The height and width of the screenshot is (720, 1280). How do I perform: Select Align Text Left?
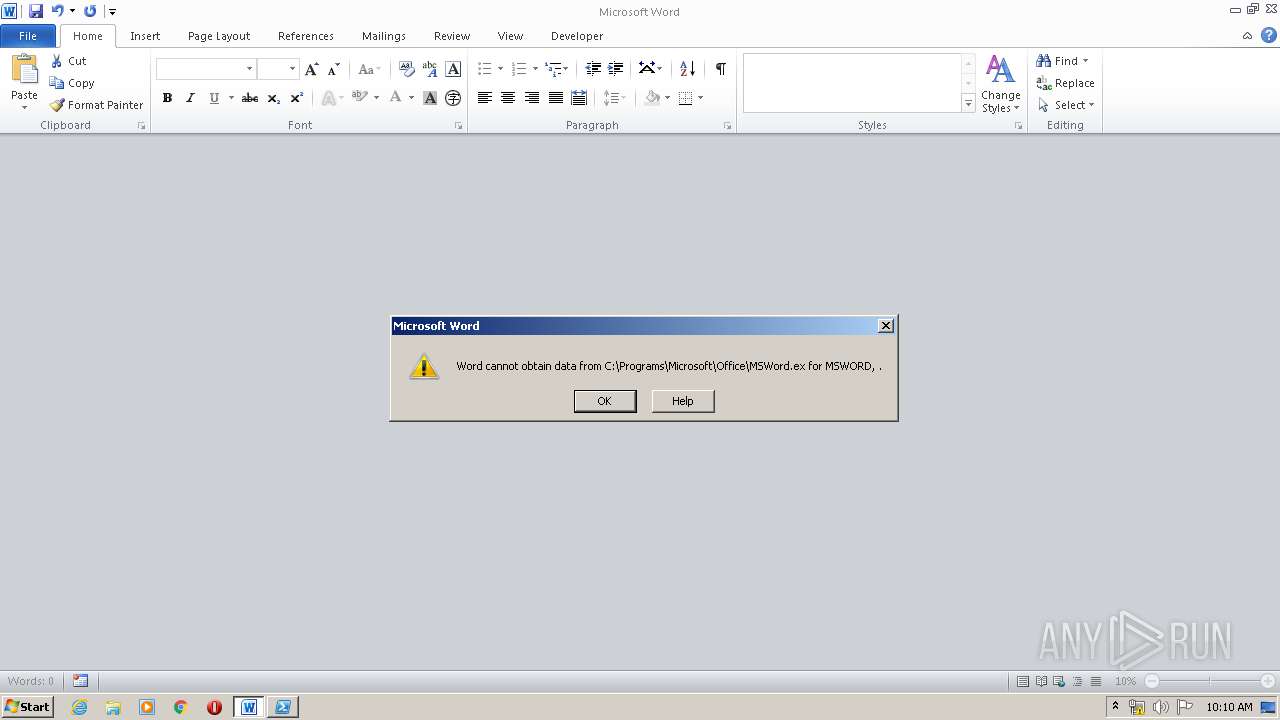(484, 98)
